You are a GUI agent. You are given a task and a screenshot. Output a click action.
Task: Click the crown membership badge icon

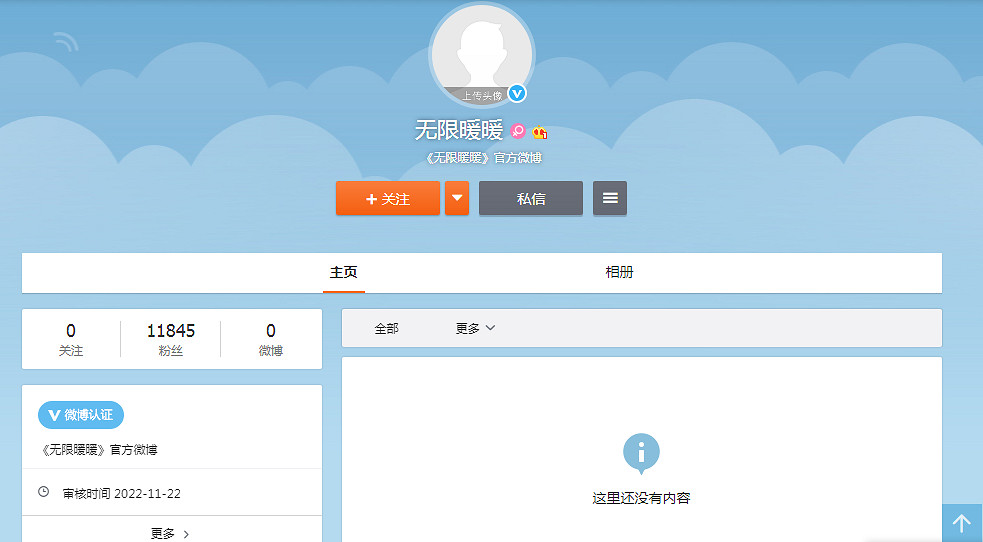540,132
